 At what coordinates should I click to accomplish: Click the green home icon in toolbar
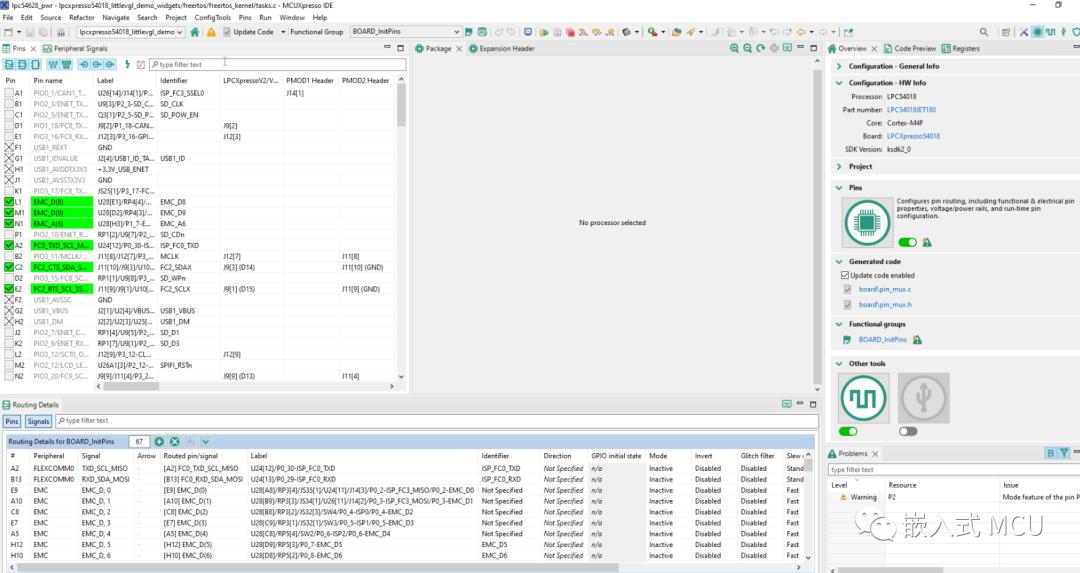click(195, 32)
